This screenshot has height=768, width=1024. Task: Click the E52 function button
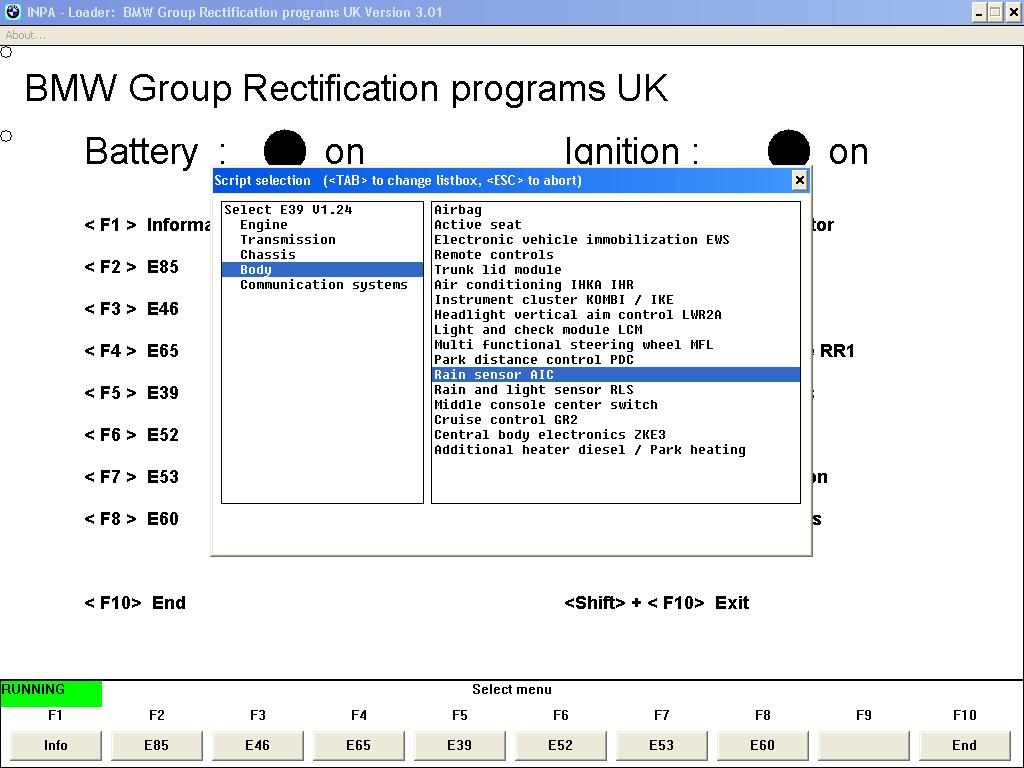click(560, 745)
